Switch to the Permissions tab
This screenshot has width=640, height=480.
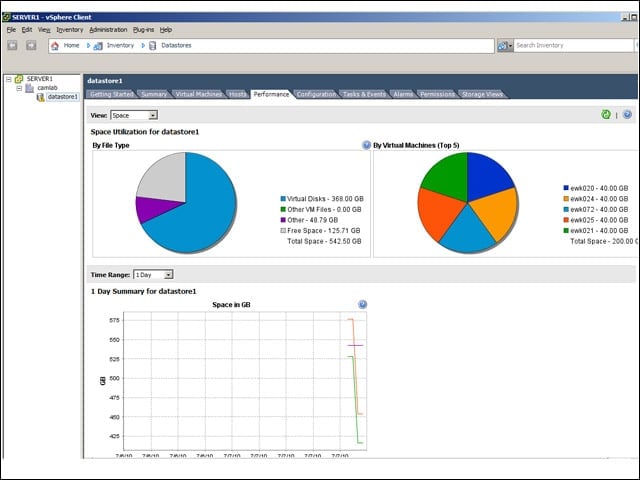tap(437, 94)
